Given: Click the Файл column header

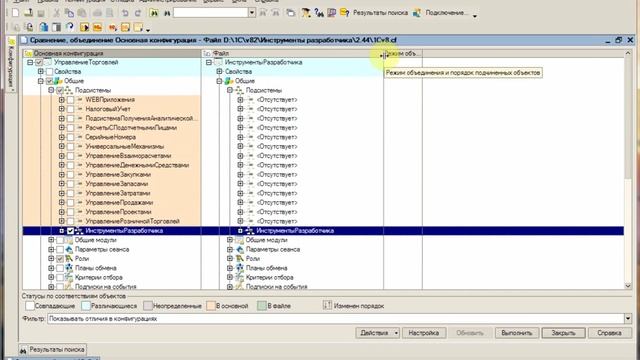Looking at the screenshot, I should pyautogui.click(x=293, y=53).
